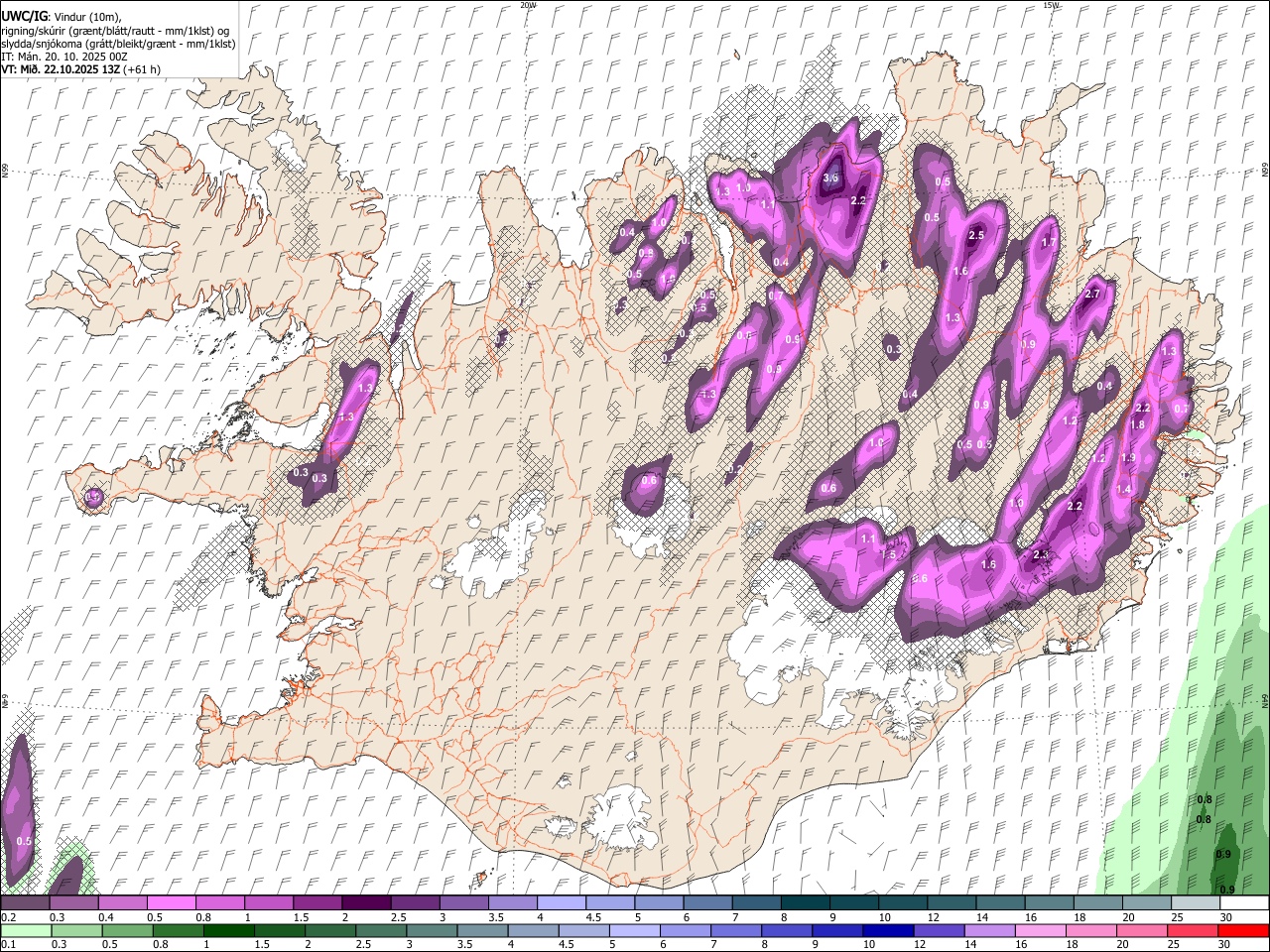Image resolution: width=1270 pixels, height=952 pixels.
Task: Click the '(+61 h)' forecast offset text
Action: [143, 69]
